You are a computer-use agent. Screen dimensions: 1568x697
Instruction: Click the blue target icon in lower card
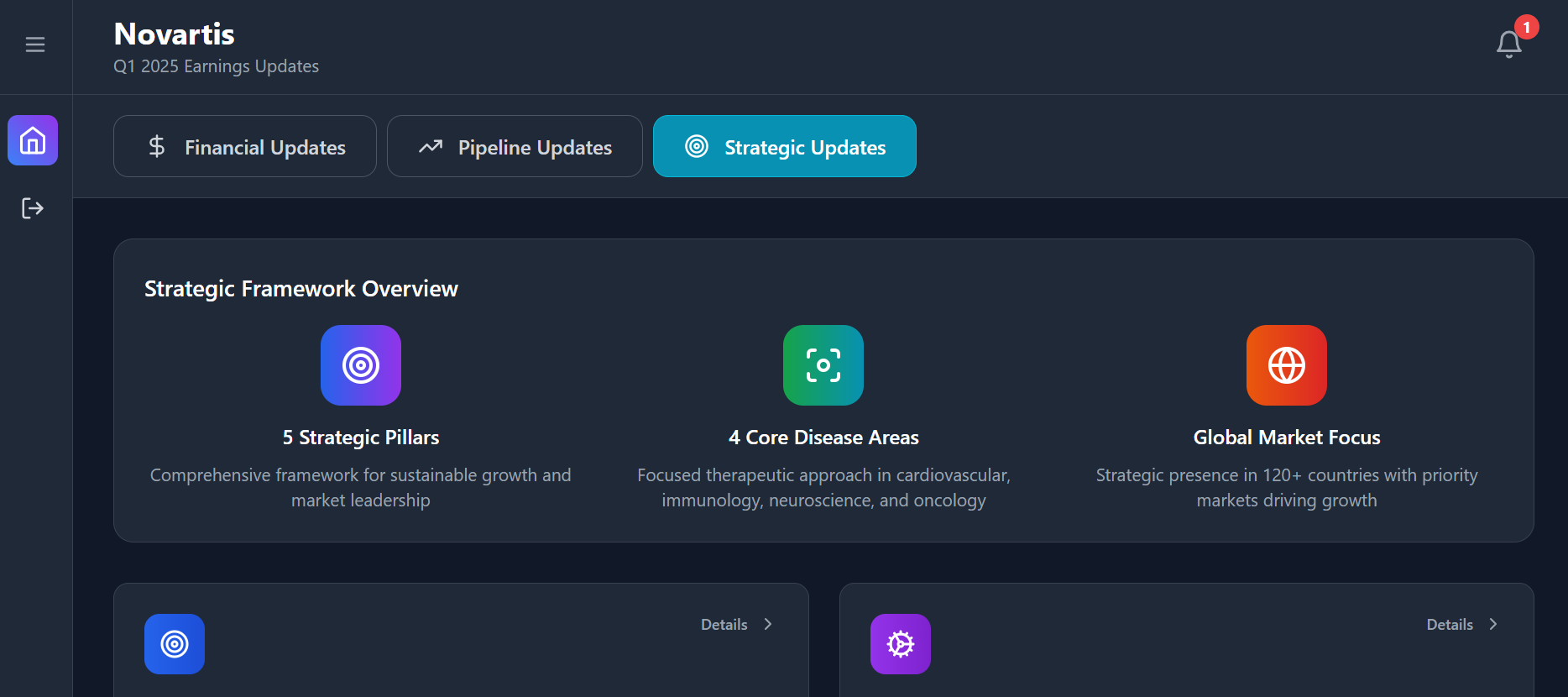pos(175,644)
